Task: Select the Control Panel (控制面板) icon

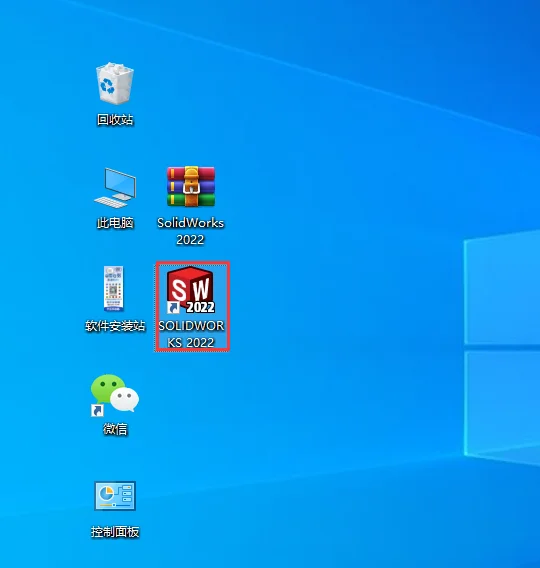Action: tap(115, 496)
